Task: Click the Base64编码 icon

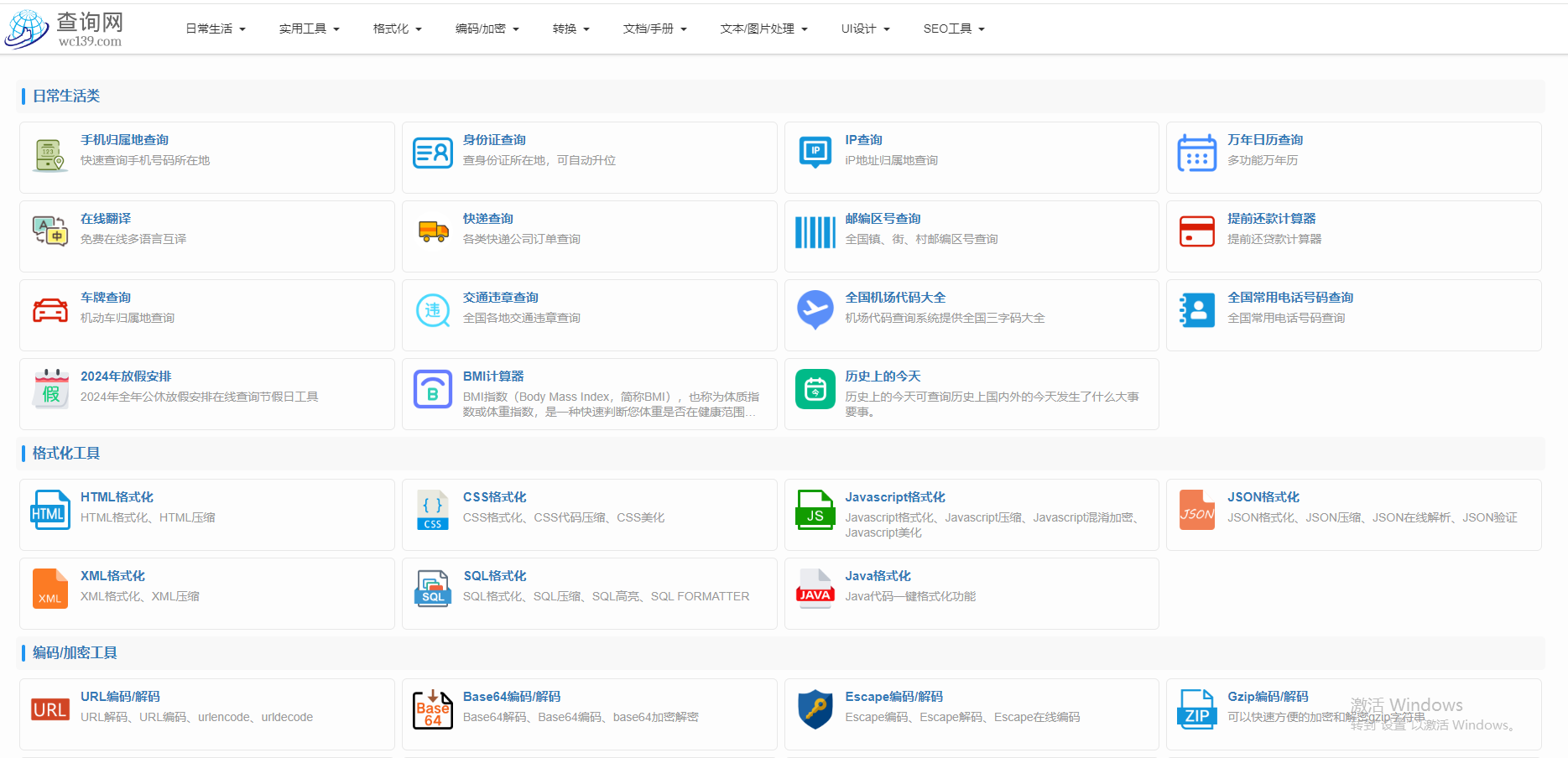Action: click(433, 709)
